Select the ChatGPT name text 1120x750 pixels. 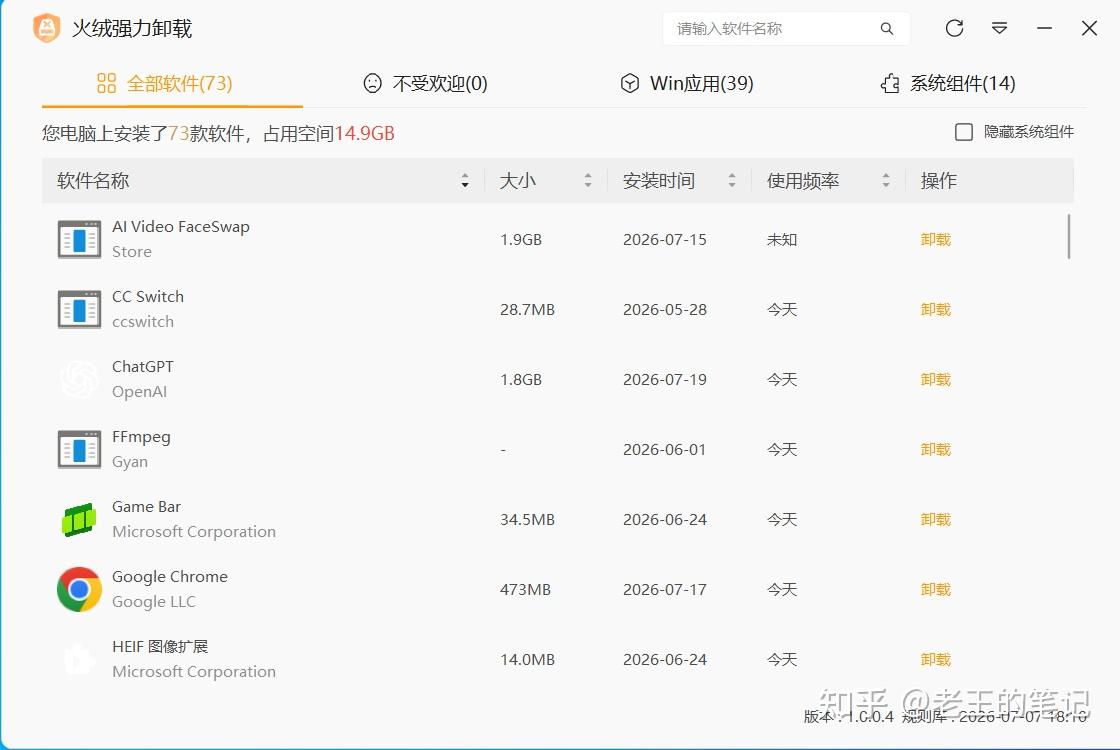point(143,366)
